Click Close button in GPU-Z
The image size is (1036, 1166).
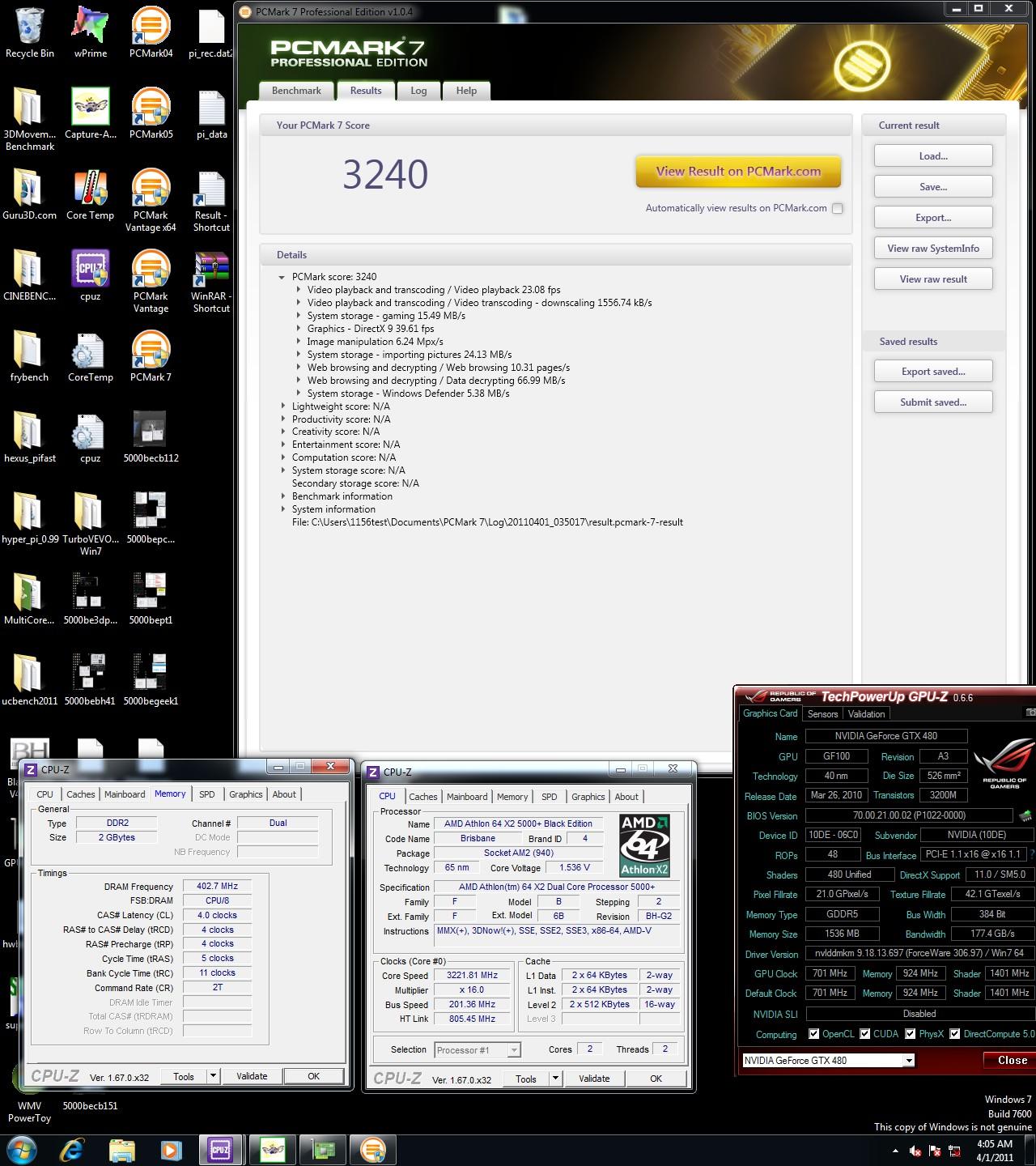(1012, 1060)
